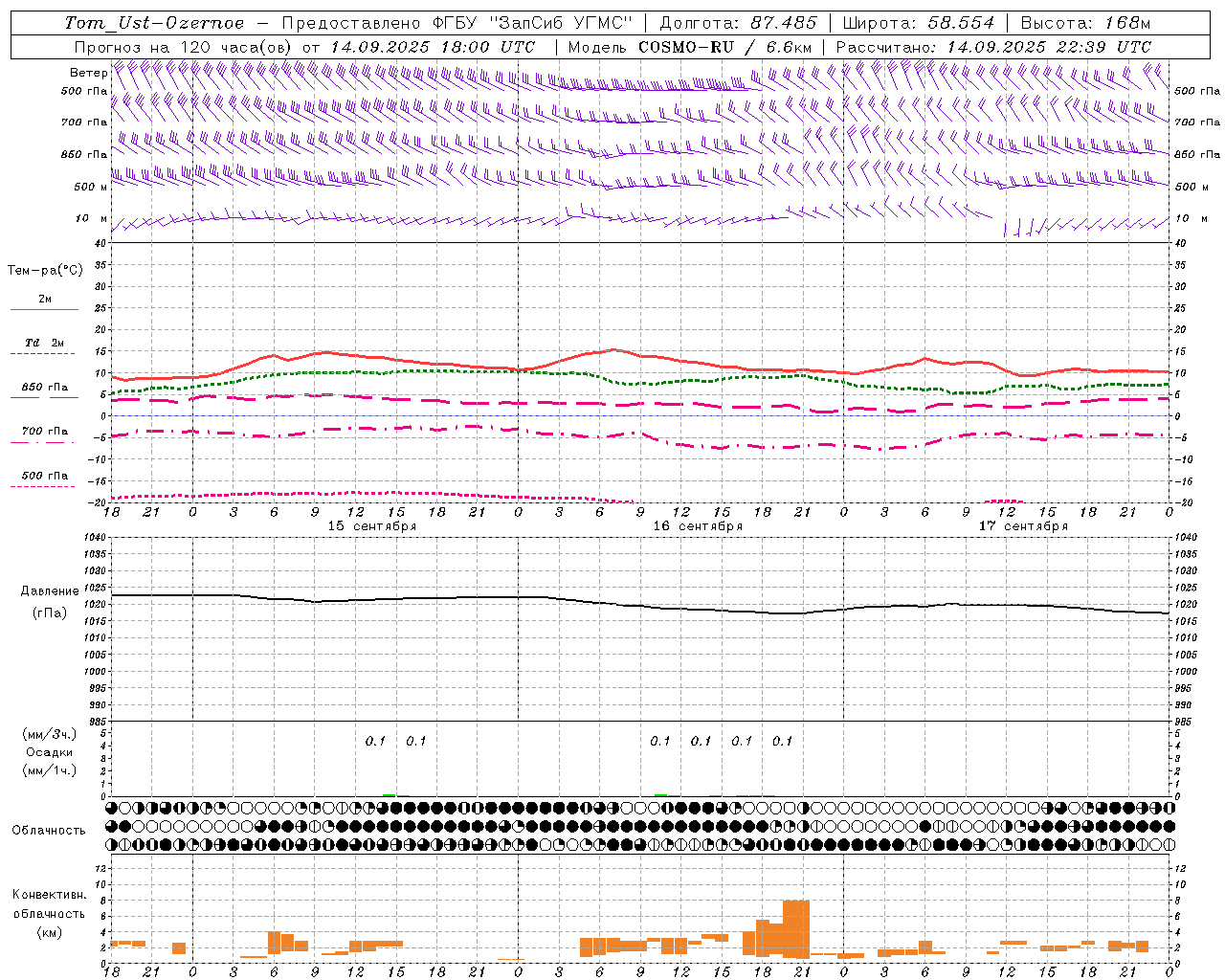Click the 2м temperature legend line sample
1225x980 pixels.
point(44,309)
